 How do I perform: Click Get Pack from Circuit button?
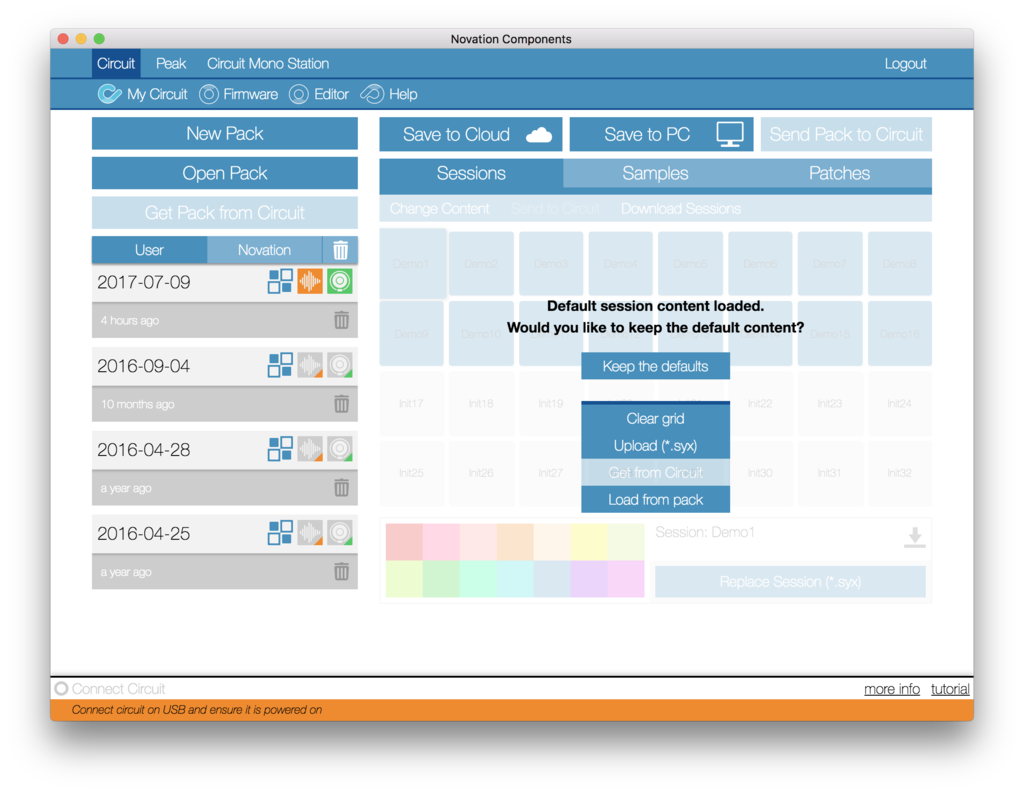click(225, 213)
